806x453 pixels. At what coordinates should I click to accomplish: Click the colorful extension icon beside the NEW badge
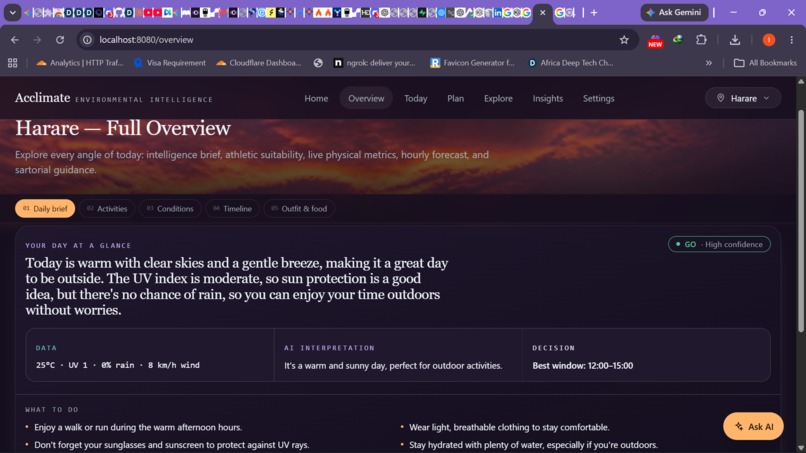click(x=678, y=40)
